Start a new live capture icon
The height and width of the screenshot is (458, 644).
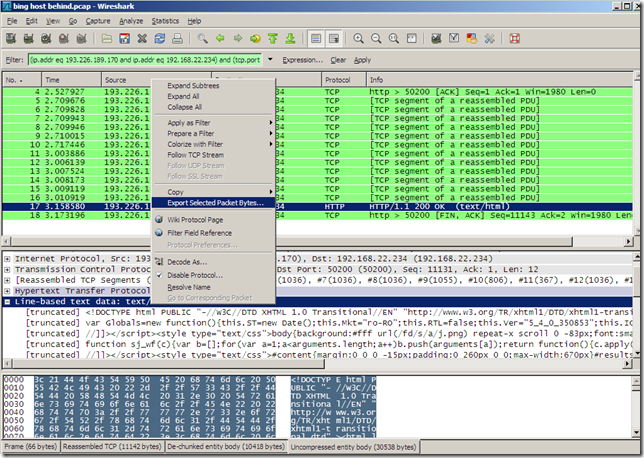tap(46, 39)
